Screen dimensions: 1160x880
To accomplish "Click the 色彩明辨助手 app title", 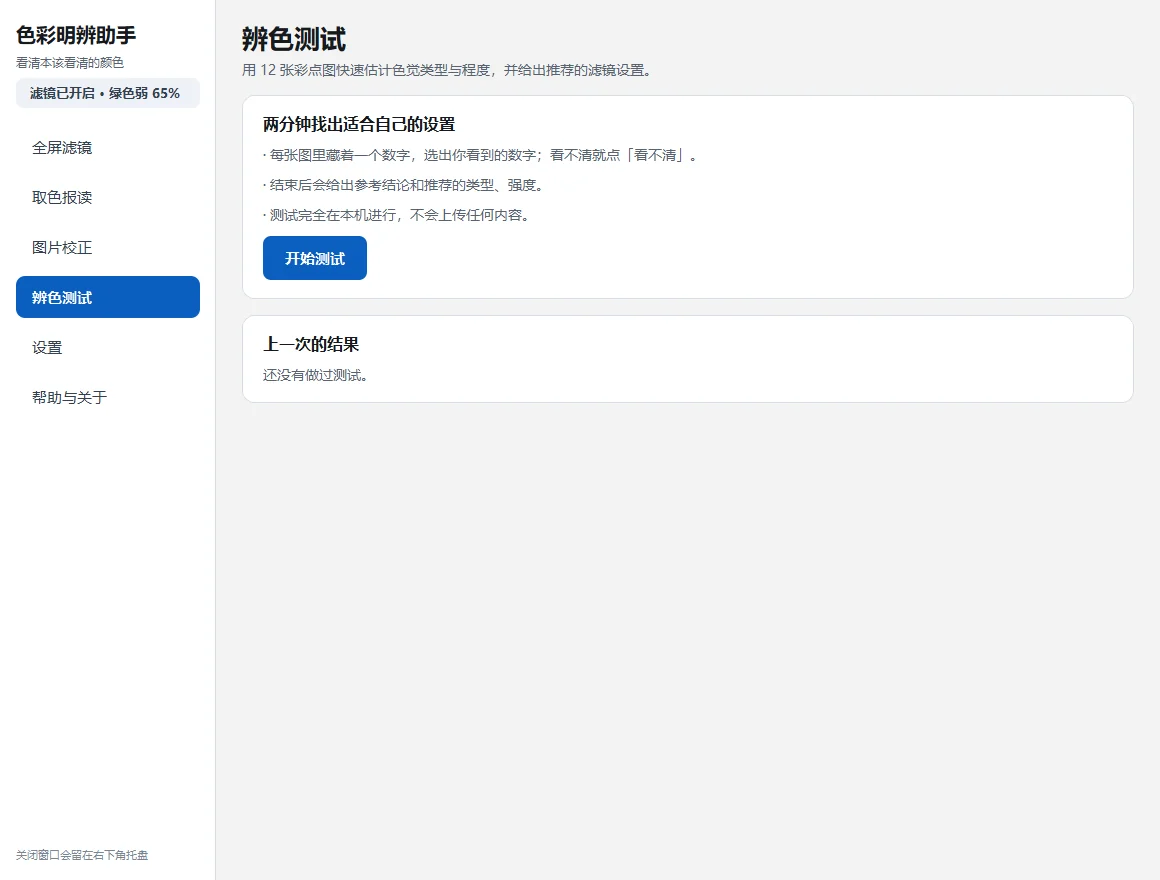I will point(76,35).
